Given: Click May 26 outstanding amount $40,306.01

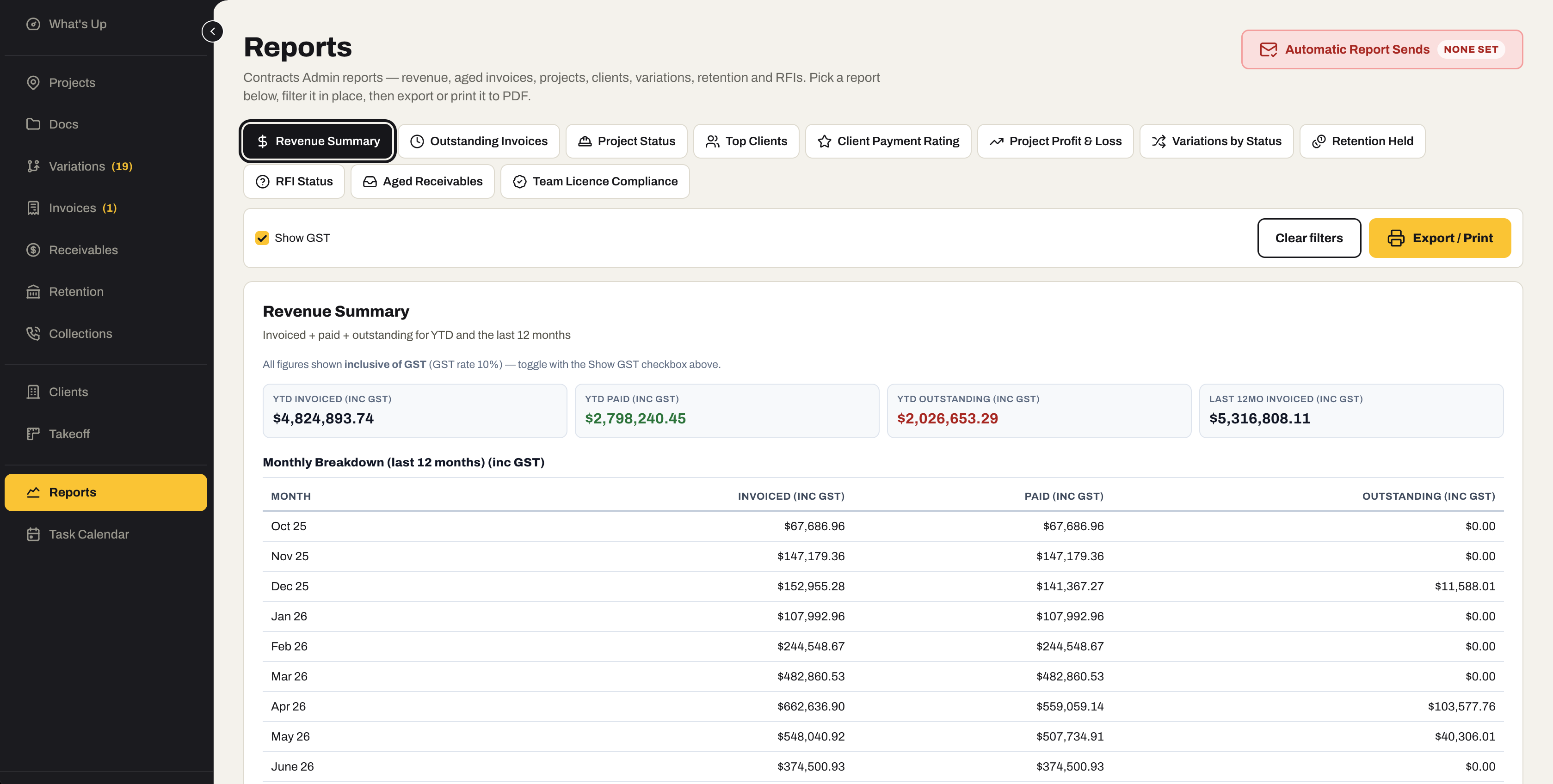Looking at the screenshot, I should coord(1464,737).
